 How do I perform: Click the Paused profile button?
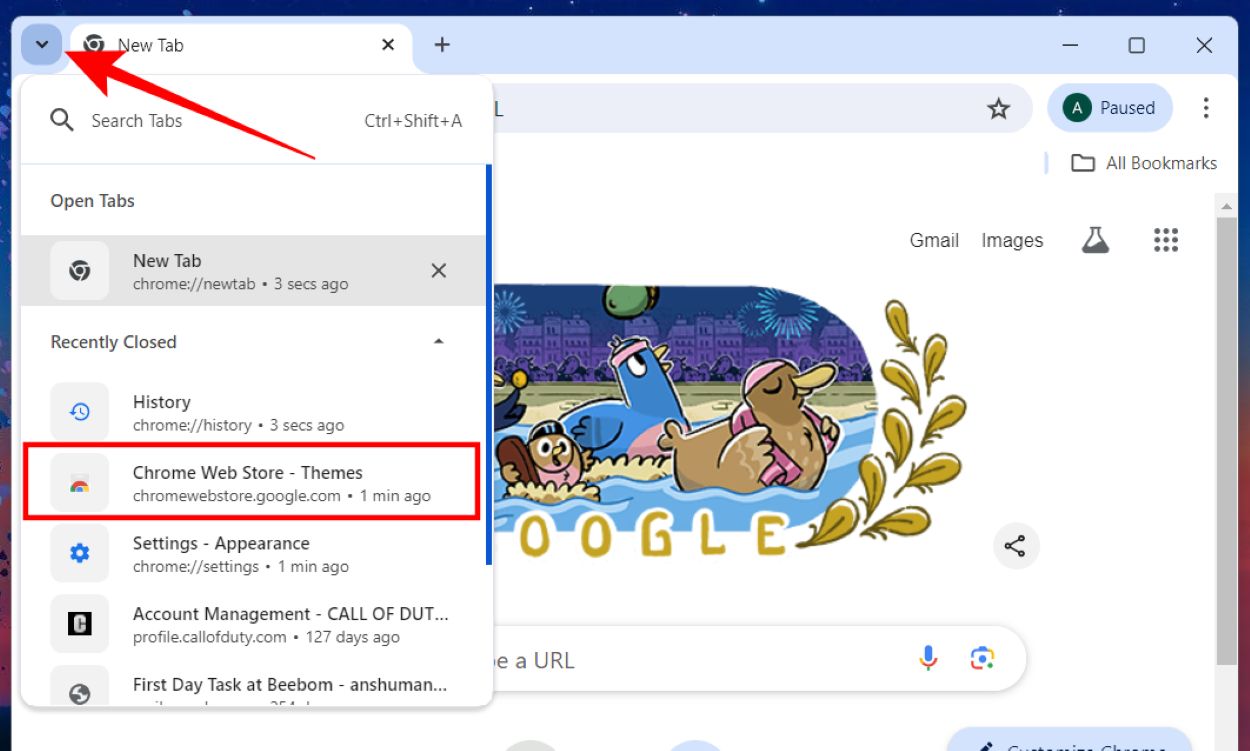pyautogui.click(x=1110, y=107)
